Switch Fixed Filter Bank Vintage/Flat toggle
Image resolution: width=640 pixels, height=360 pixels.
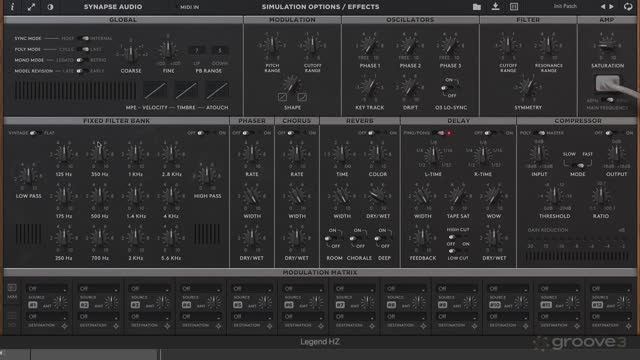[35, 133]
